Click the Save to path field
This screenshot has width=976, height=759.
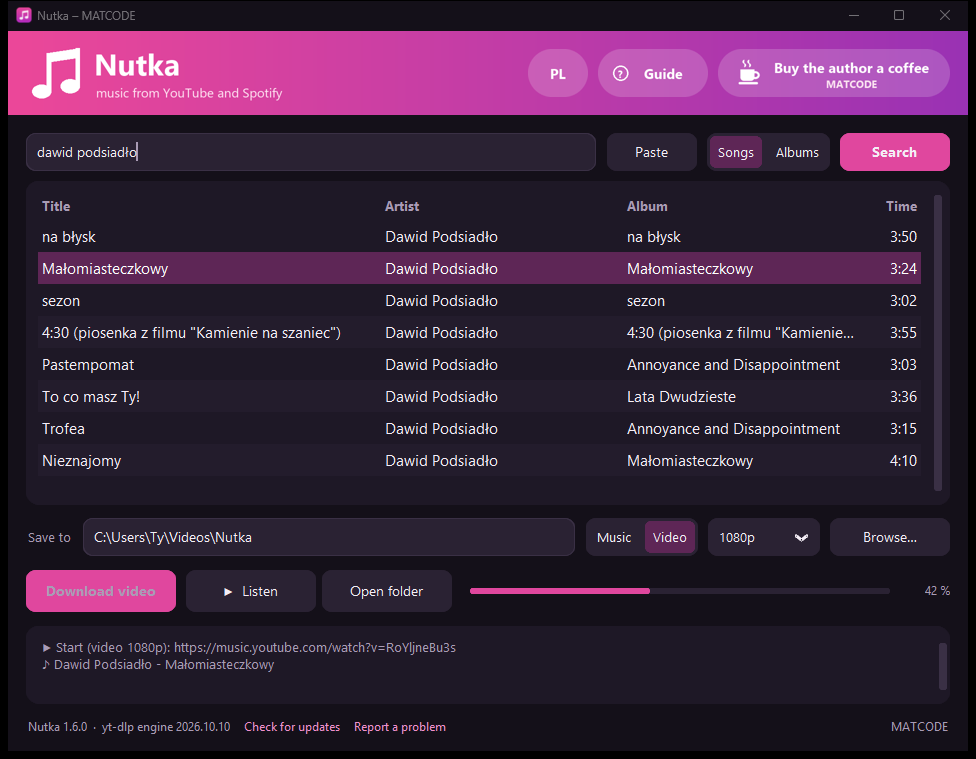point(329,537)
